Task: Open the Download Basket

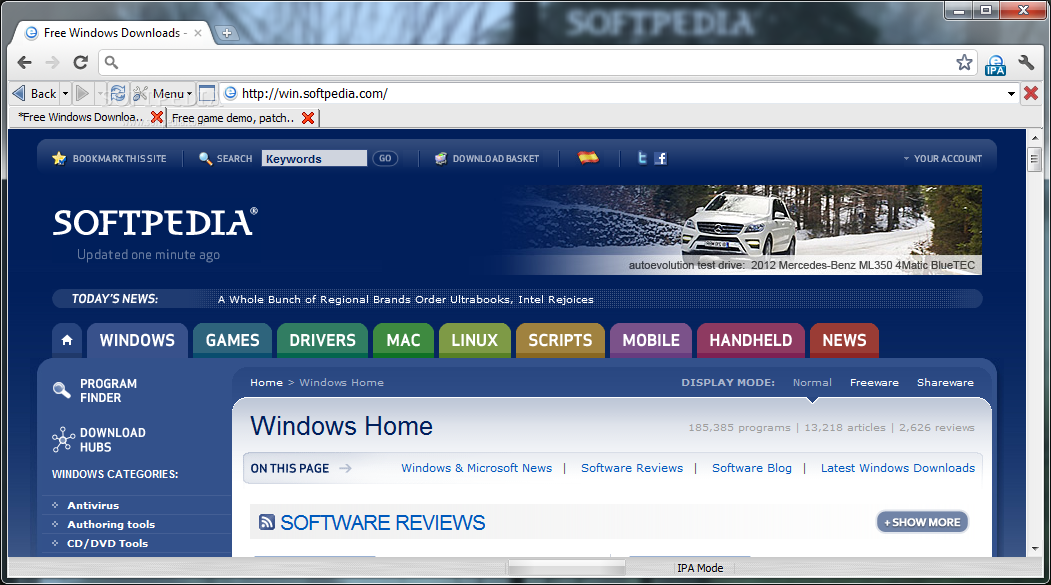Action: 487,159
